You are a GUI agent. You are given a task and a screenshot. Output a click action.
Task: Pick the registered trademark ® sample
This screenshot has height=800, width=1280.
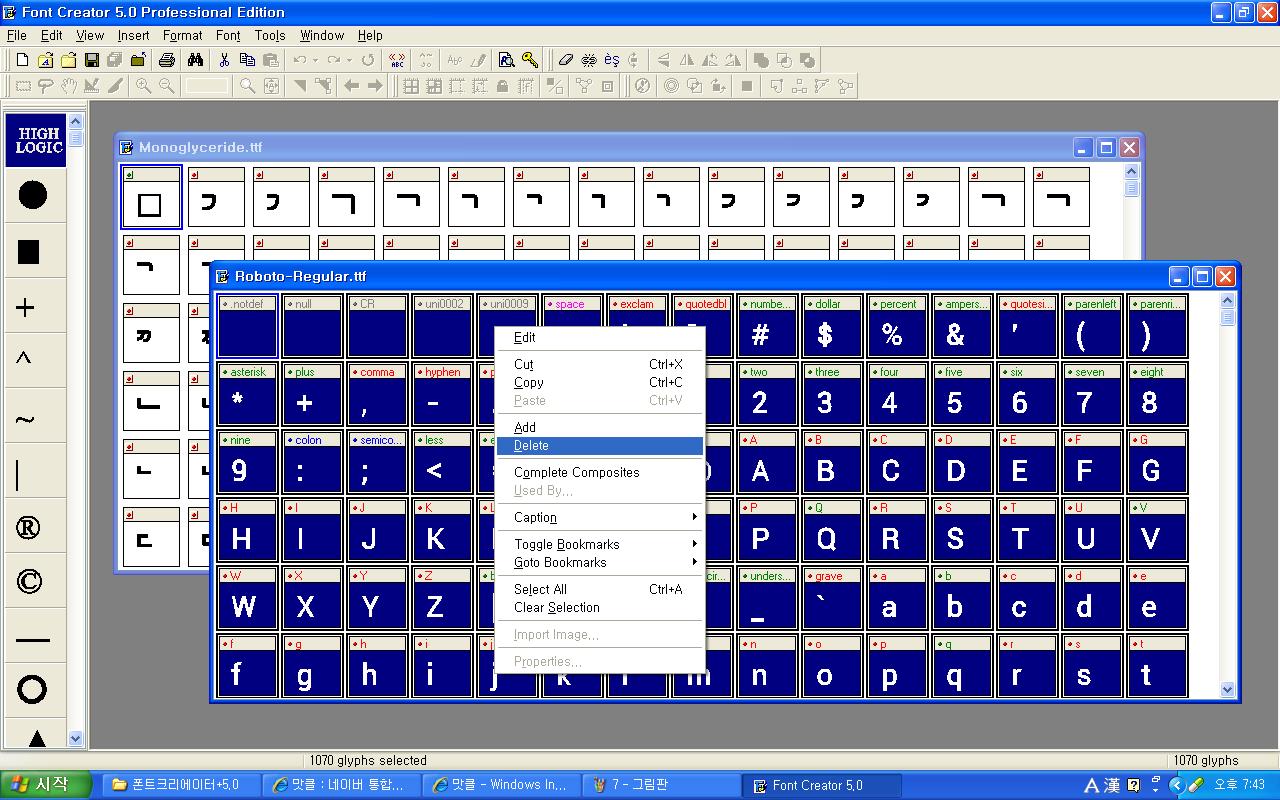tap(30, 527)
